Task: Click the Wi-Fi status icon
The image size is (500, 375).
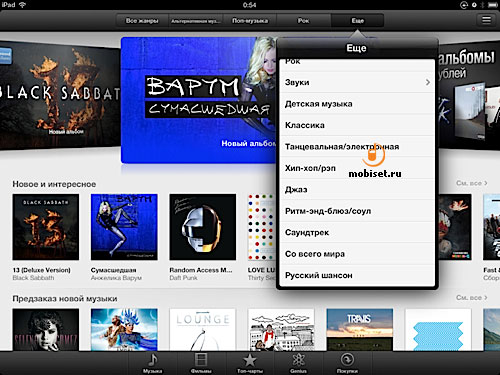Action: 23,5
